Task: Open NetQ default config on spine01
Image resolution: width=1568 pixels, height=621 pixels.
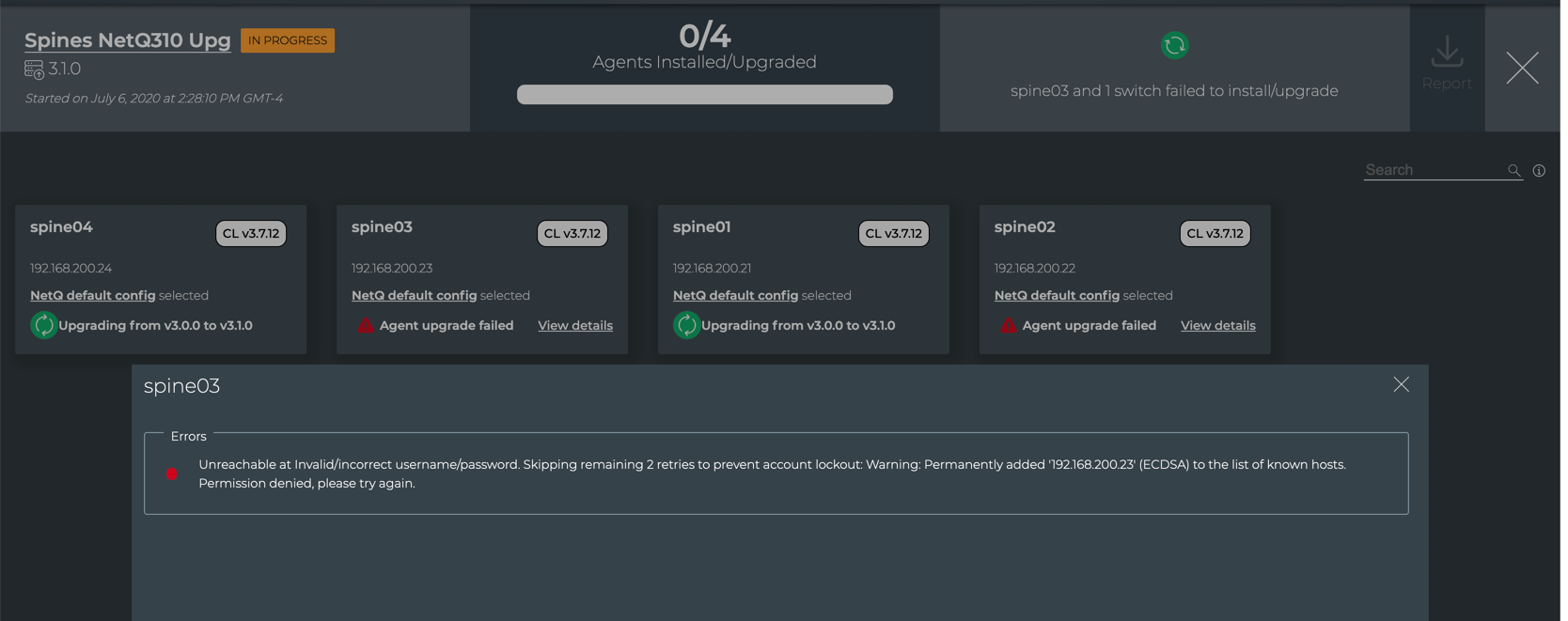Action: coord(735,295)
